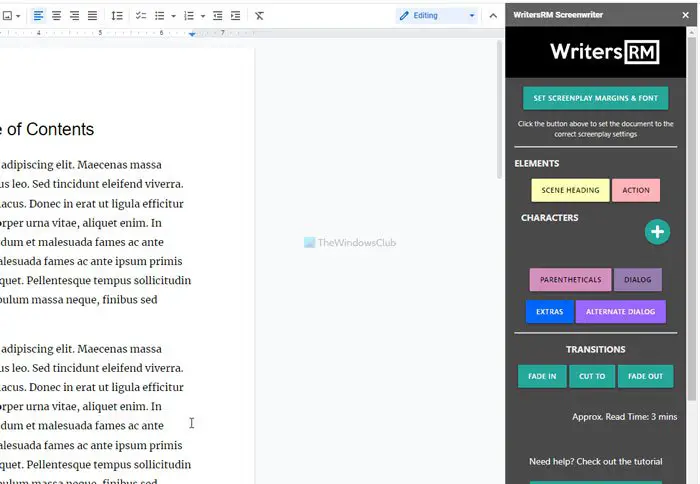Viewport: 700px width, 484px height.
Task: Add a new character with plus
Action: tap(657, 232)
